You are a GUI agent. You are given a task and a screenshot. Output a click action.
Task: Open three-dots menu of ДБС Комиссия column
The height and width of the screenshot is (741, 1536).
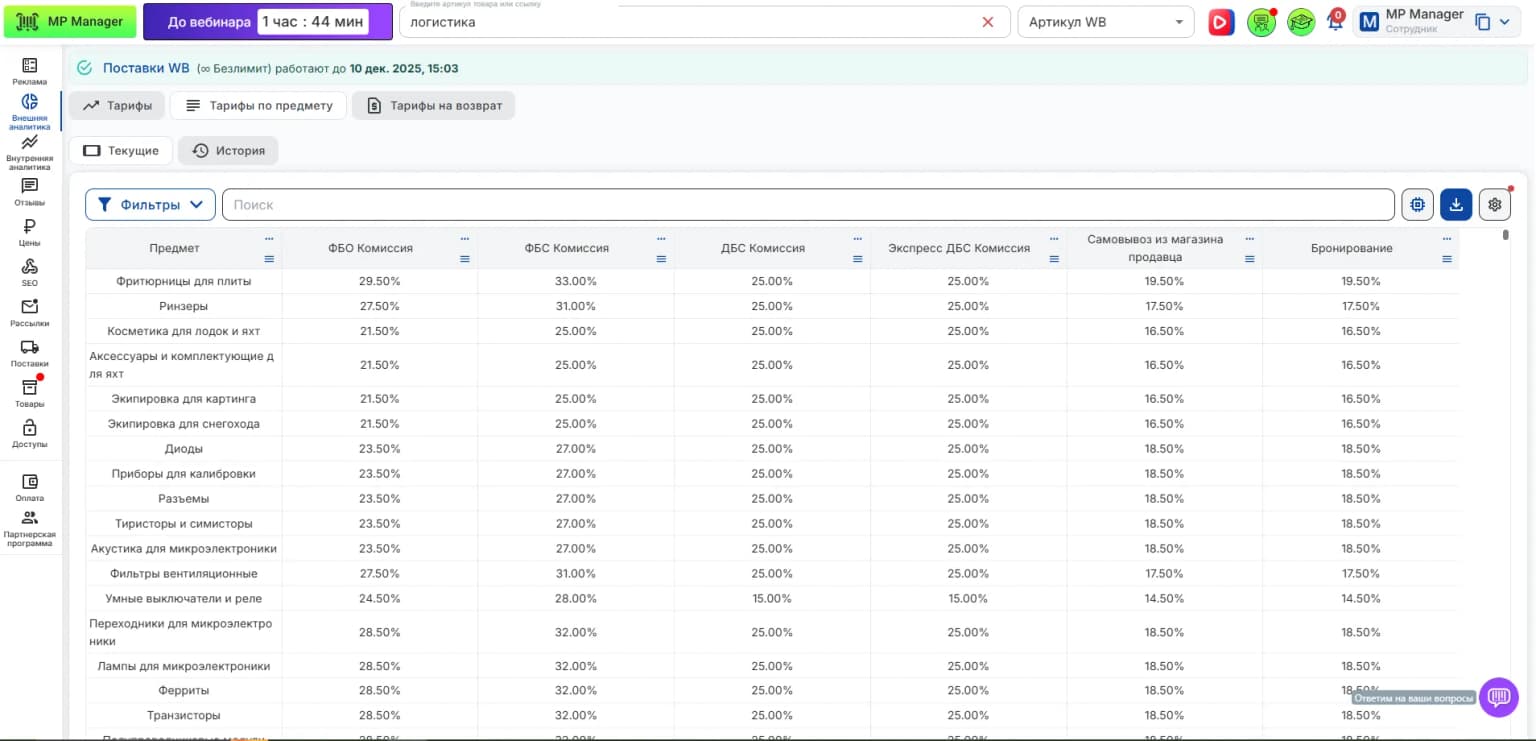coord(858,239)
